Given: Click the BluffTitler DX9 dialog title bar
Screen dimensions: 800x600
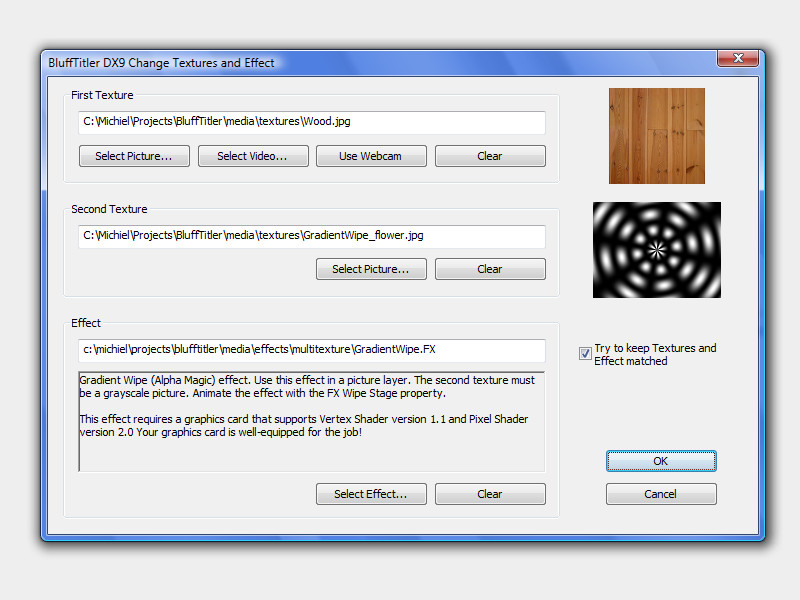Looking at the screenshot, I should coord(380,63).
